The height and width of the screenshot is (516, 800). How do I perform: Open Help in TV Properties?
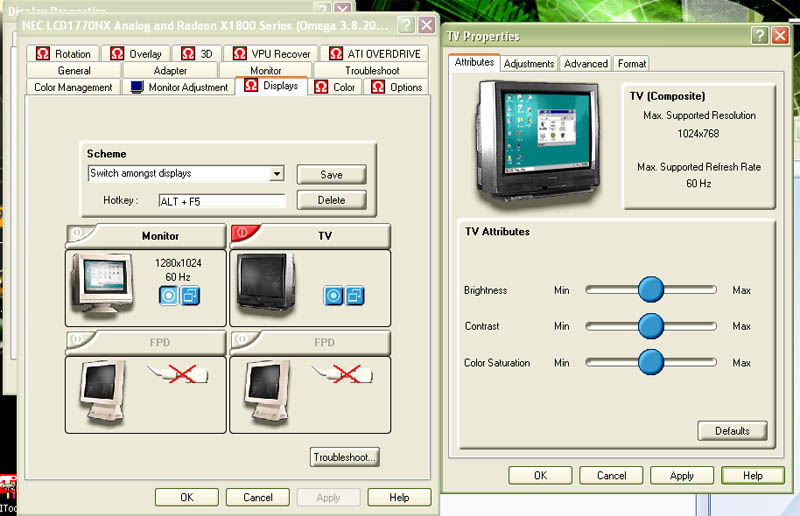(x=753, y=476)
